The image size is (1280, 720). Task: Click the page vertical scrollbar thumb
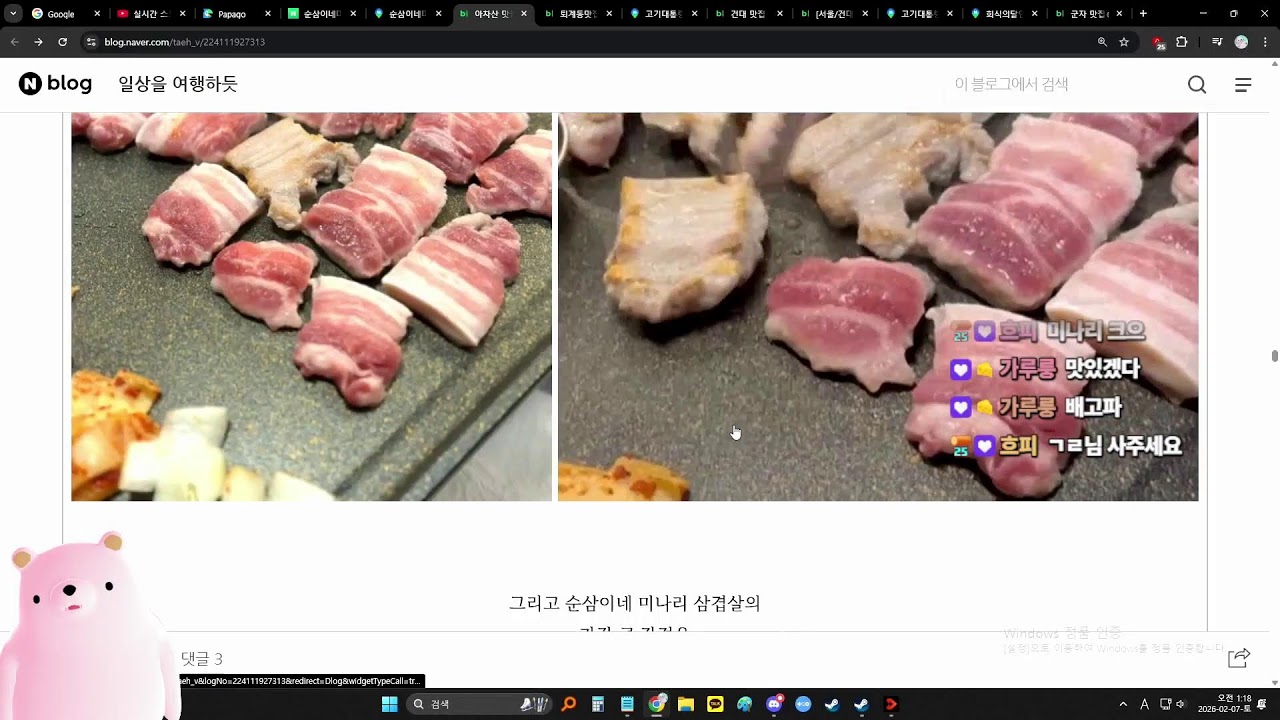(x=1274, y=356)
